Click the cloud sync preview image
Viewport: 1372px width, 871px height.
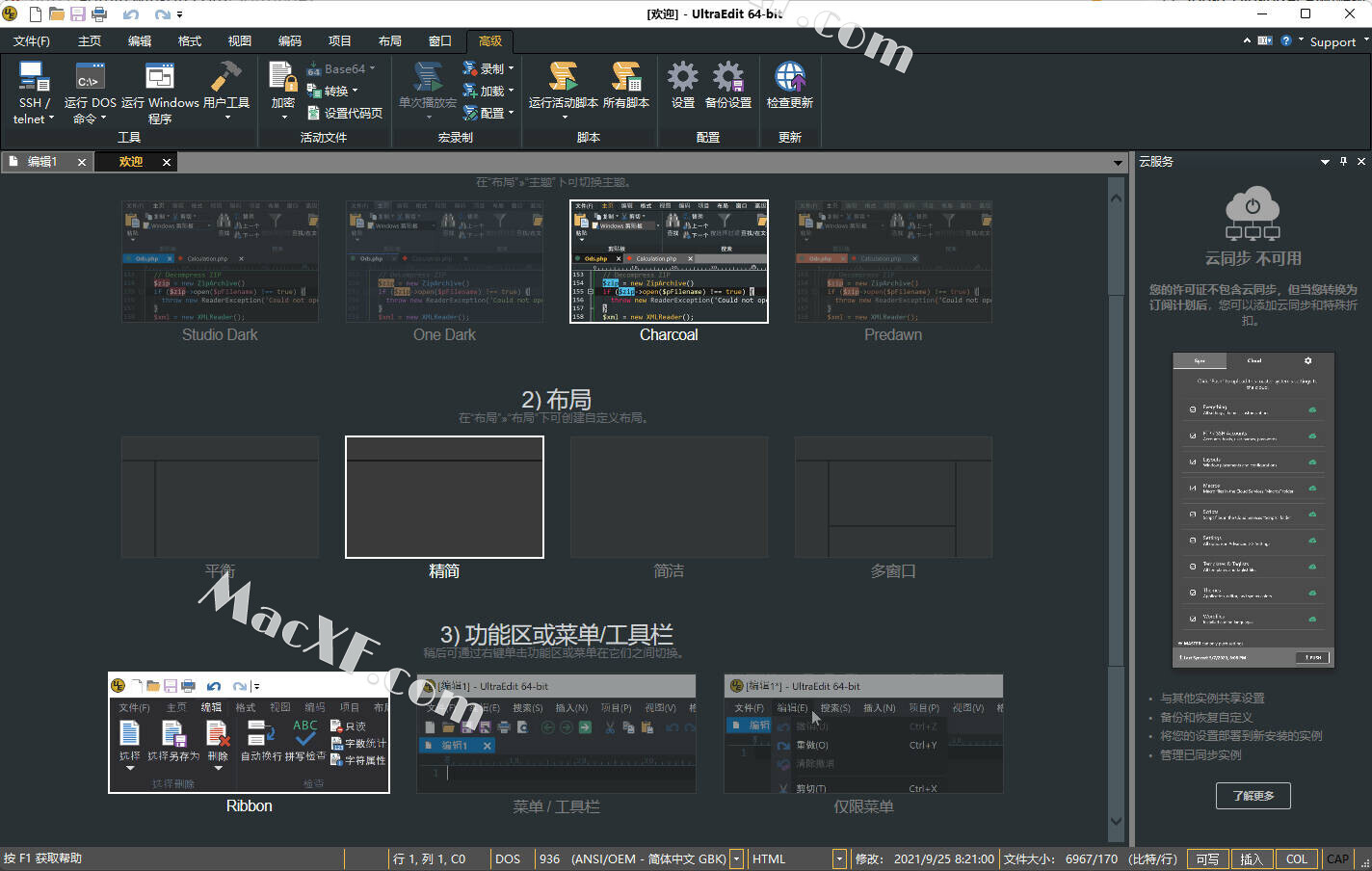pos(1253,511)
